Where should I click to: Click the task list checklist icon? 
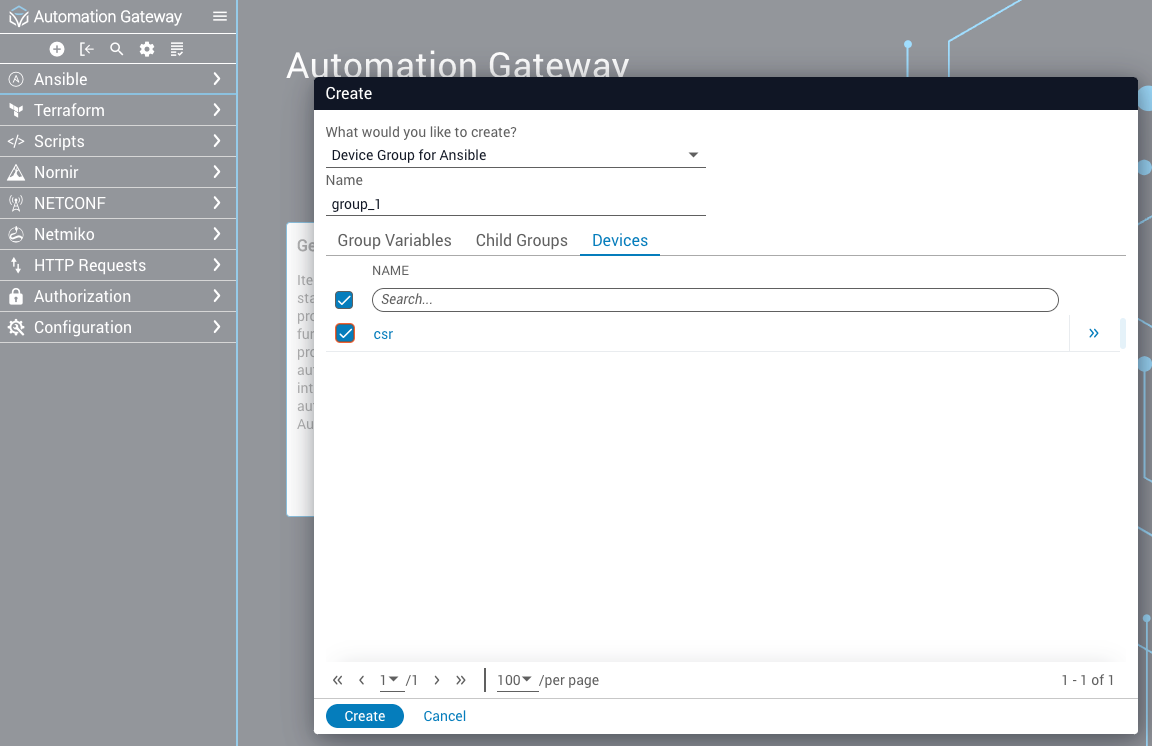177,49
